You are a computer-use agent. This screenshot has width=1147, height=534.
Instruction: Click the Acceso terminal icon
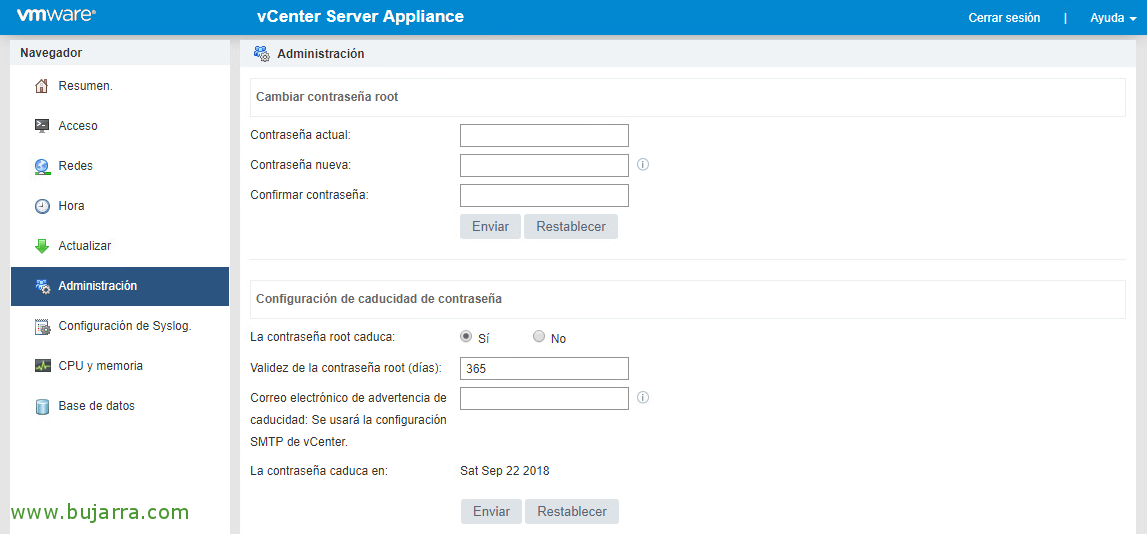(42, 126)
